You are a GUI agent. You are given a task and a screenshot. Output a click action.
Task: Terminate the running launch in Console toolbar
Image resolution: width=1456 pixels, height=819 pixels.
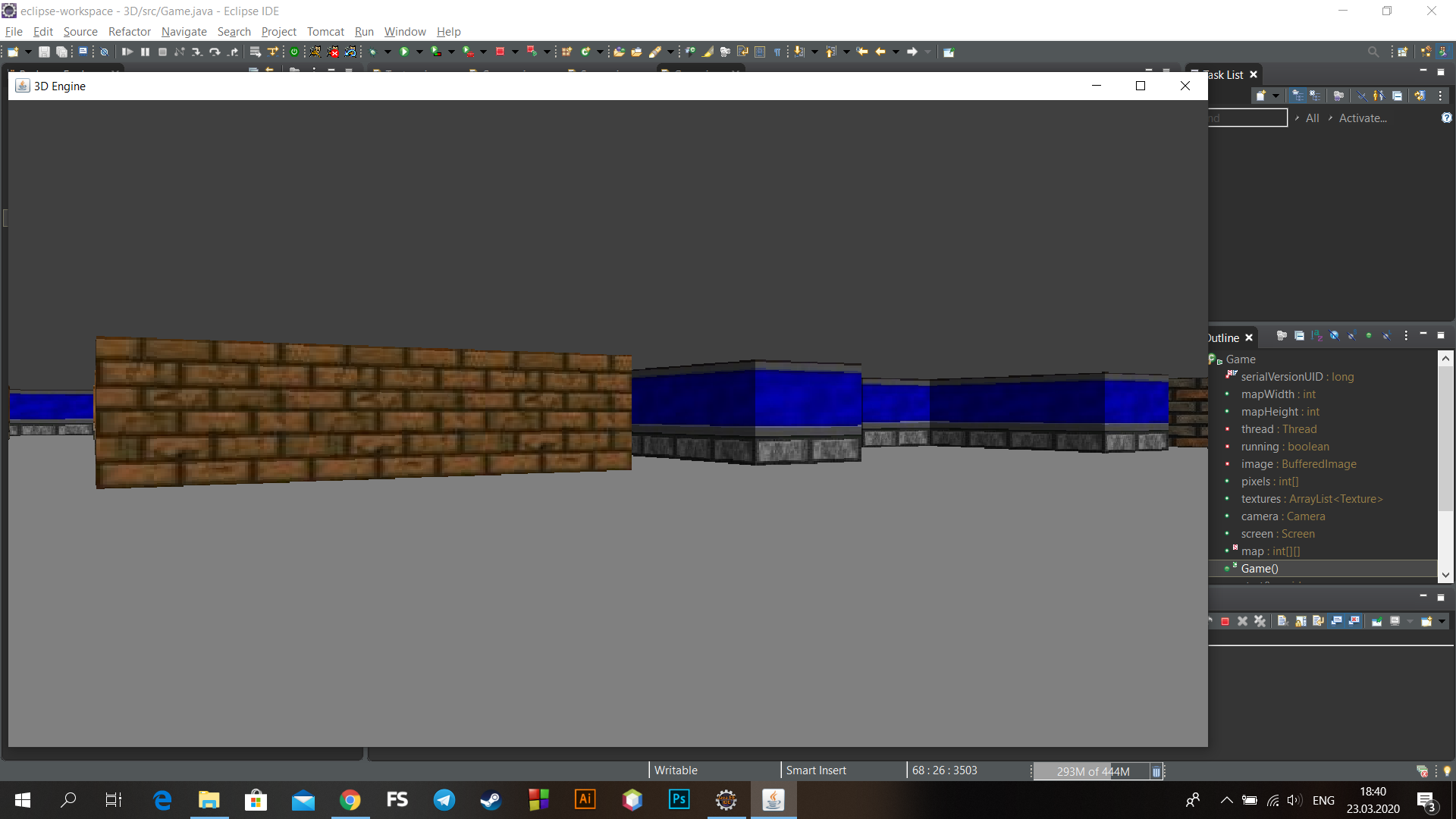[x=1225, y=621]
